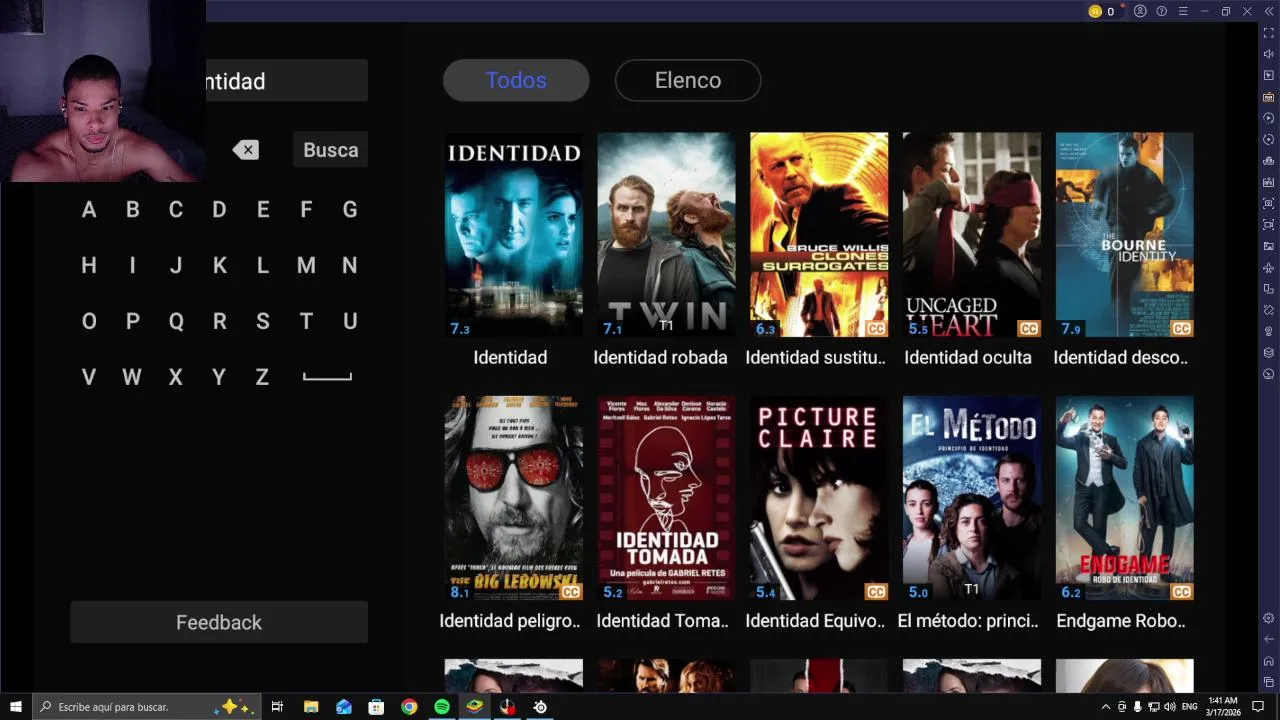Tap the letter N key
The width and height of the screenshot is (1280, 720).
[x=349, y=266]
